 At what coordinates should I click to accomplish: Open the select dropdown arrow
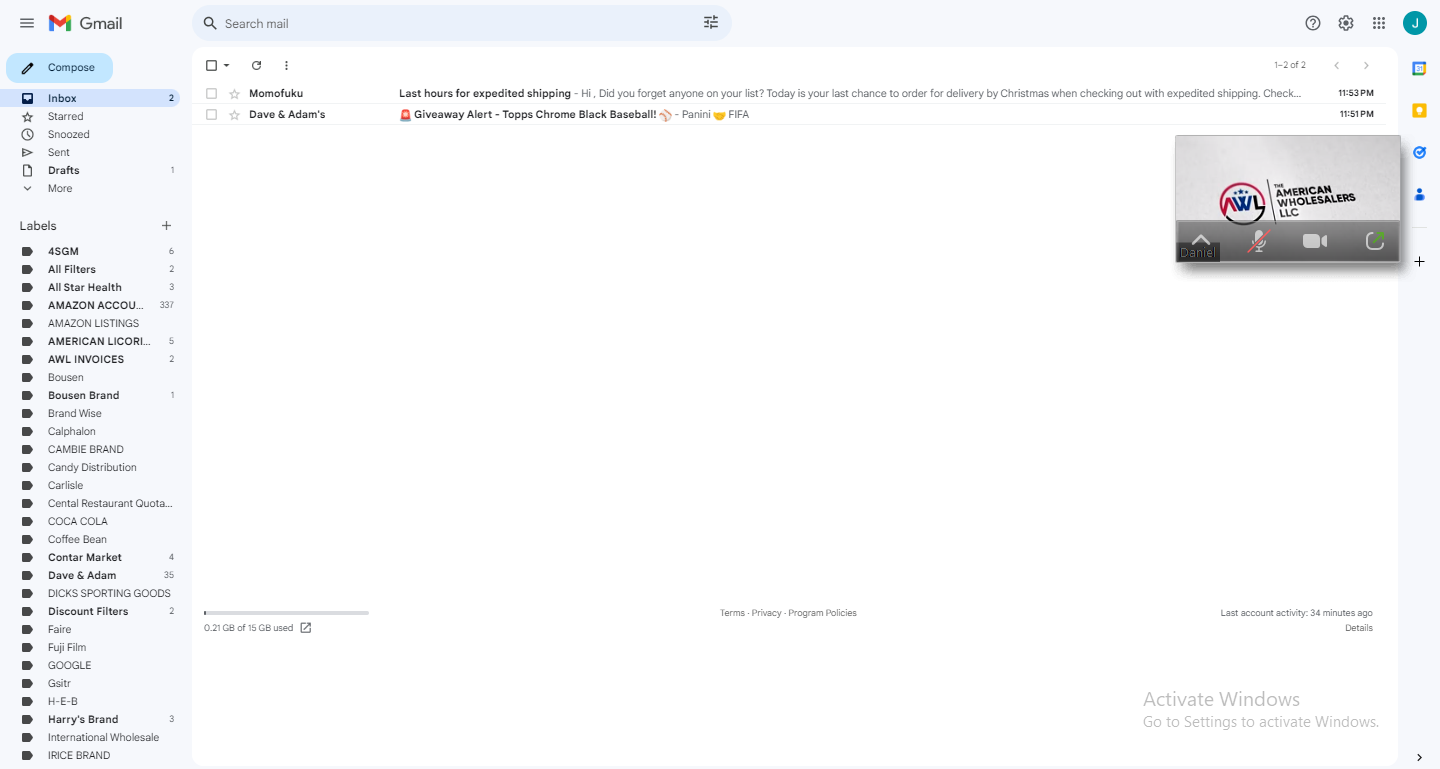227,65
